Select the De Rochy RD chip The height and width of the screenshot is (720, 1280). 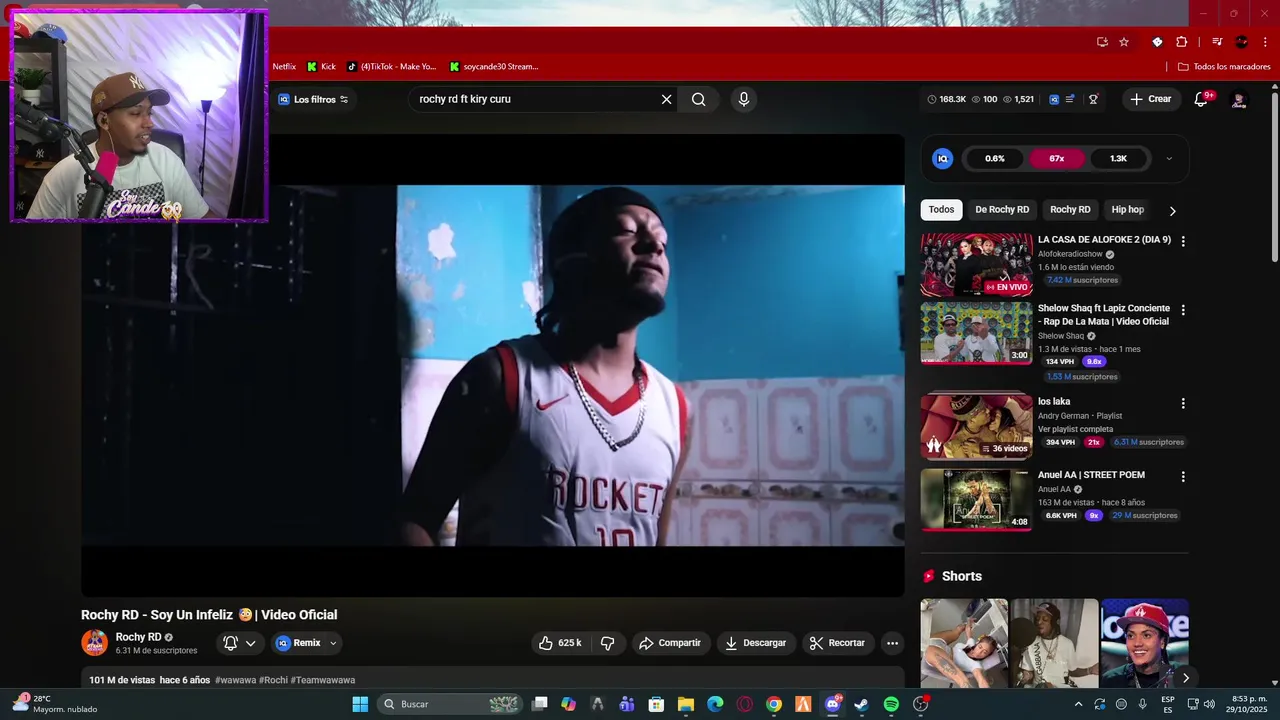click(x=1002, y=209)
